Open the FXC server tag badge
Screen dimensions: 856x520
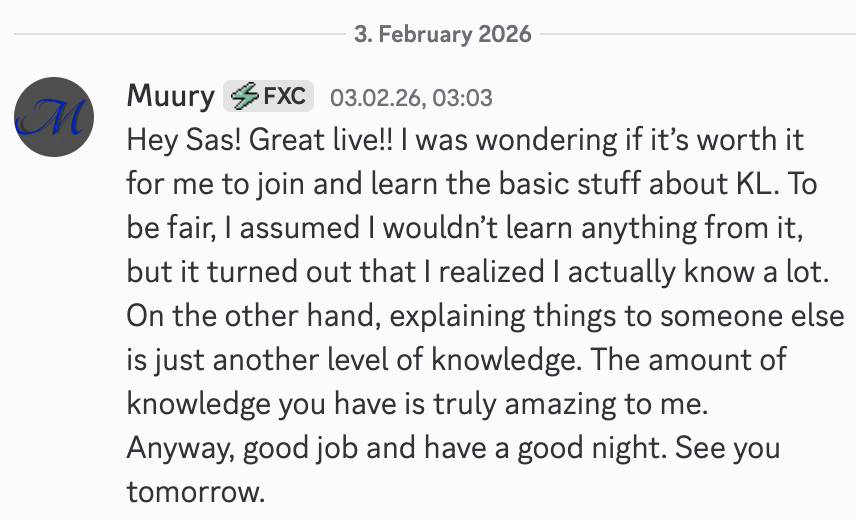point(269,97)
